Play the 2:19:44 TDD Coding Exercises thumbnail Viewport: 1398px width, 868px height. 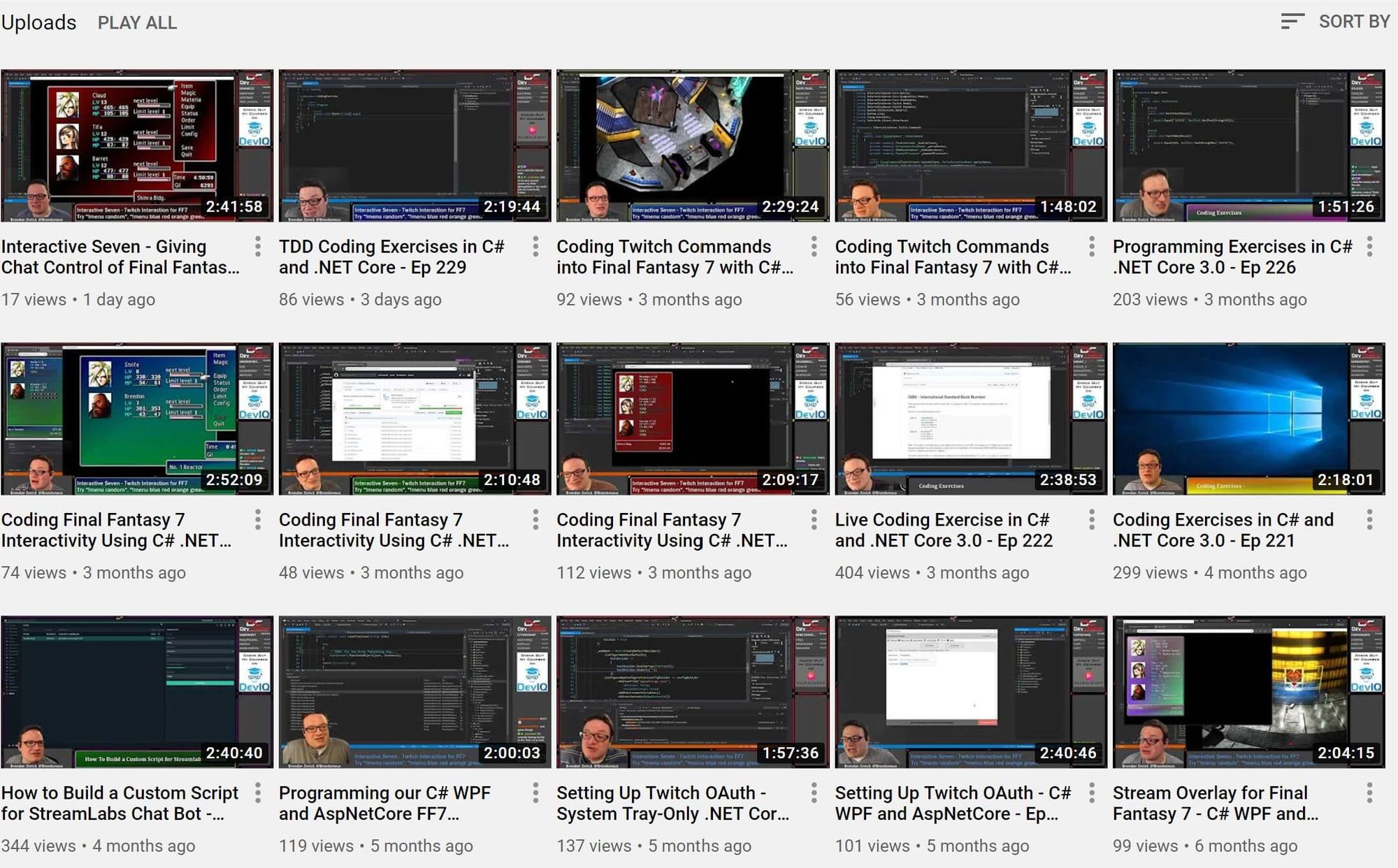tap(415, 145)
